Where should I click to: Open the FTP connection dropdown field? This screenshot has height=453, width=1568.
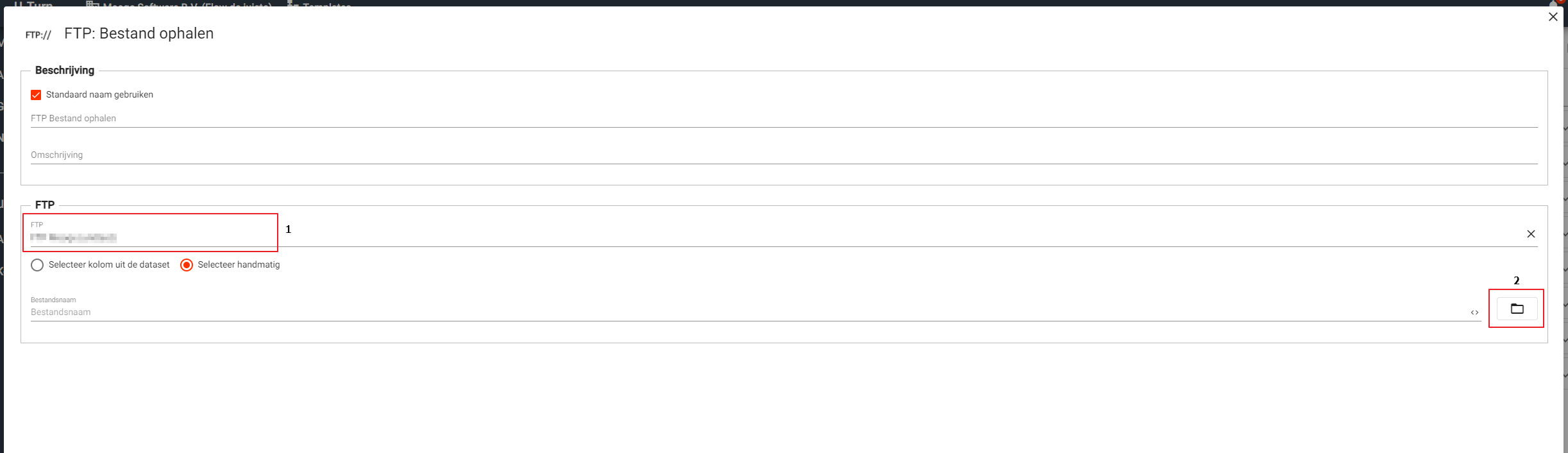tap(770, 237)
